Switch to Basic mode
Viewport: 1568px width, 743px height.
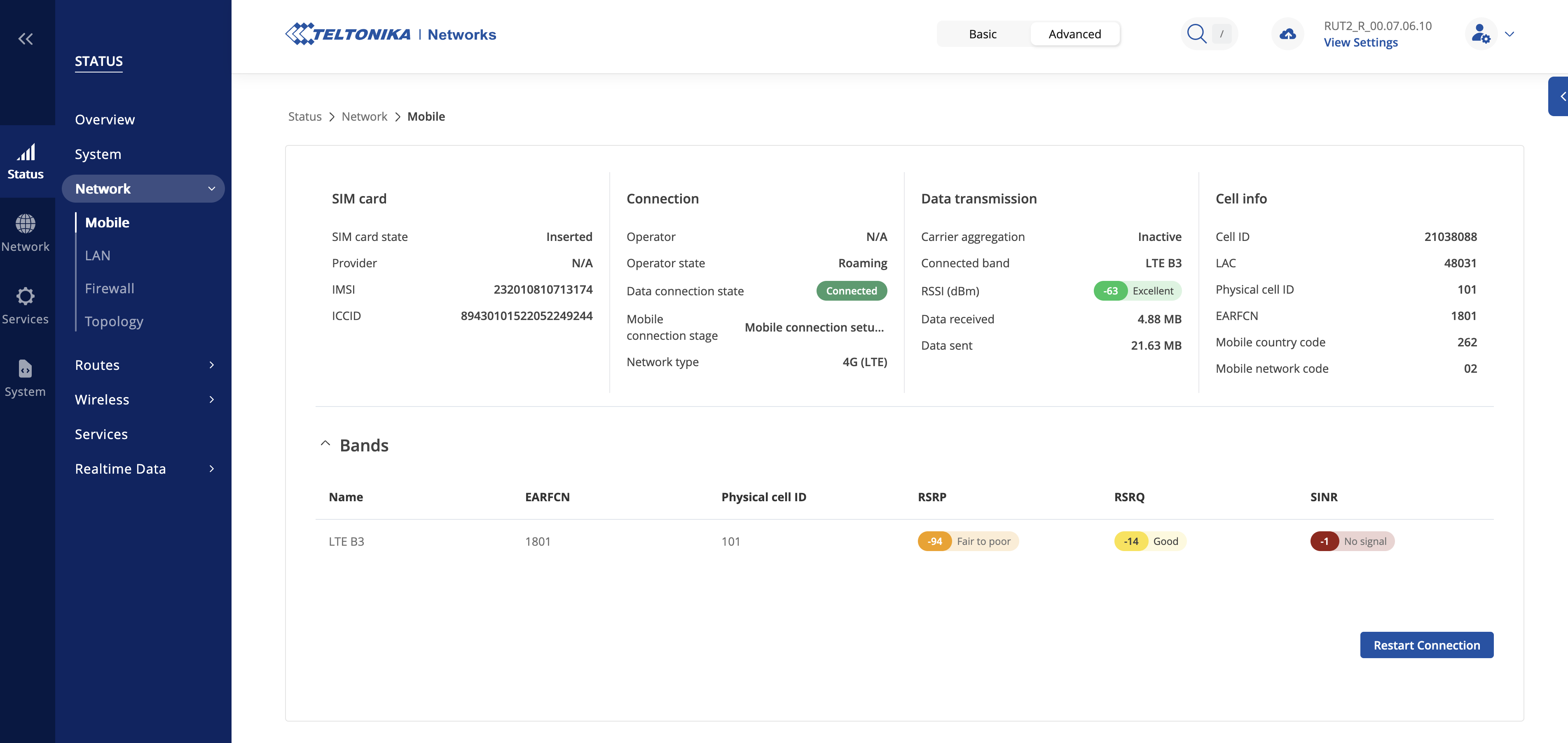(983, 34)
